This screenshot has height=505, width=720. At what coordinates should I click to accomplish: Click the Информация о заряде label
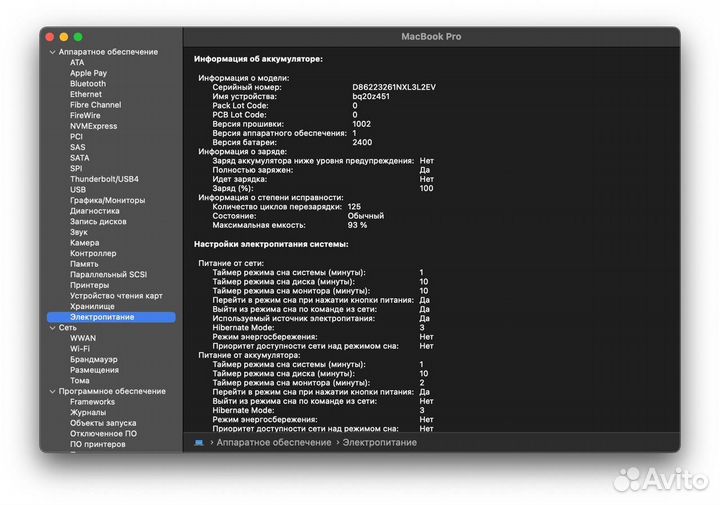click(x=242, y=152)
